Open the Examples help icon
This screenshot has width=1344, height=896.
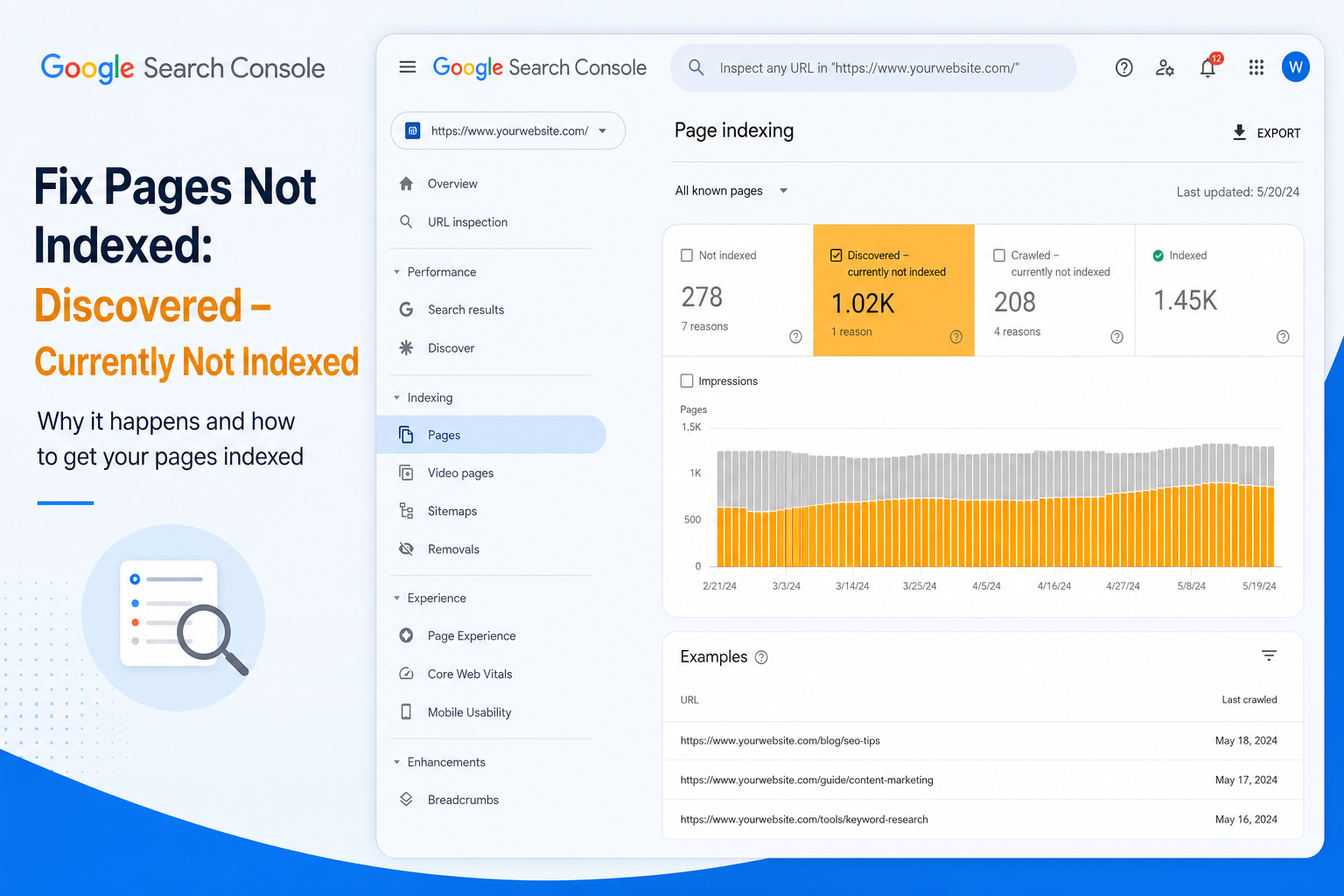coord(761,657)
